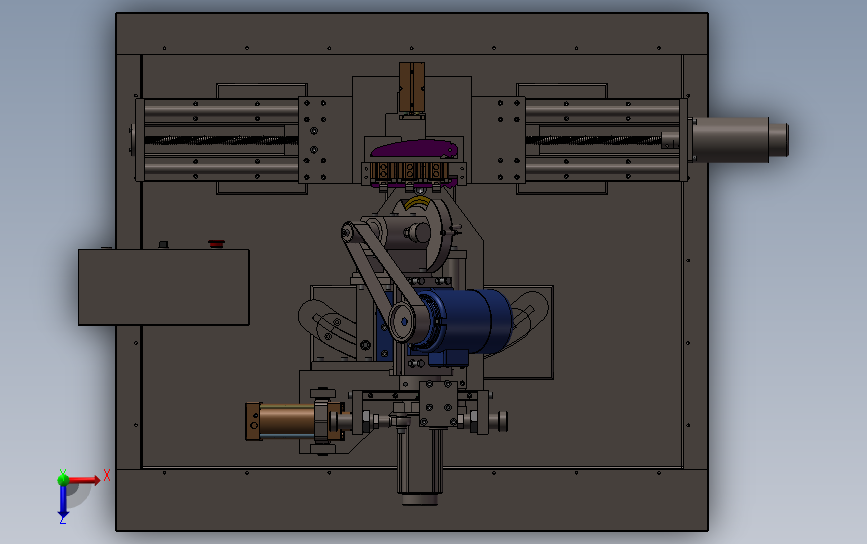The image size is (867, 544).
Task: Select the left lead screw
Action: click(221, 140)
